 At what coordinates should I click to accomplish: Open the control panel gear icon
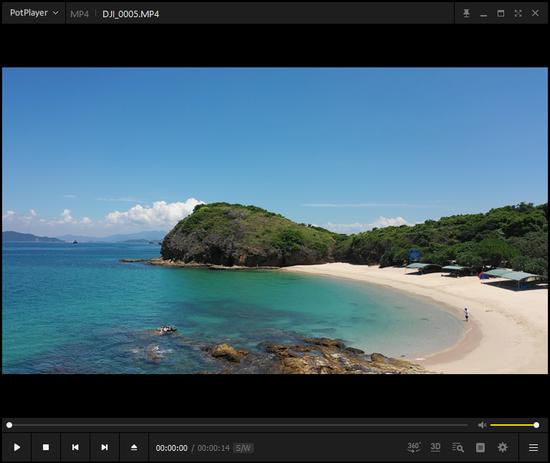point(503,447)
